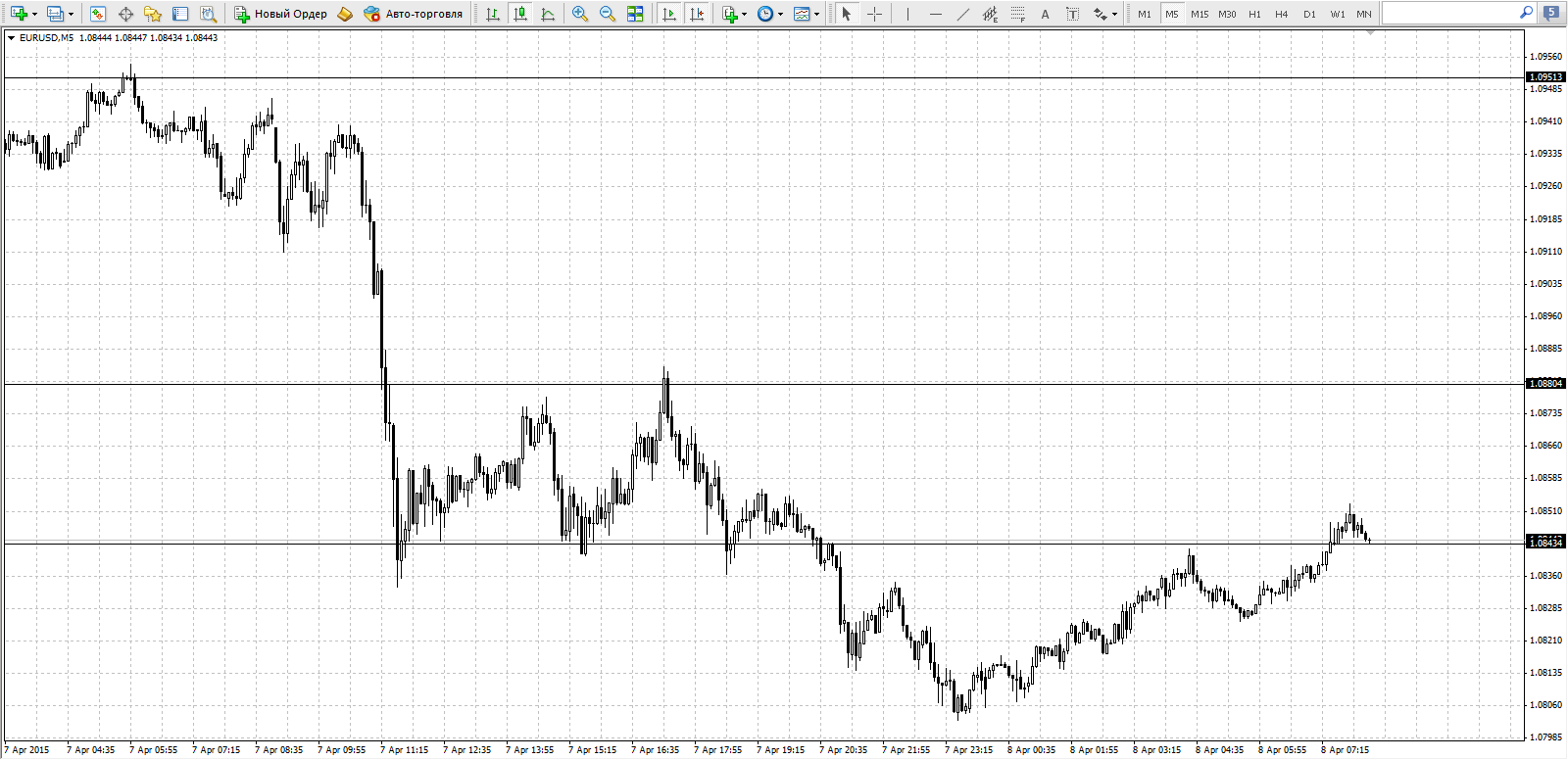This screenshot has width=1568, height=760.
Task: Click the 1.08804 horizontal line price label
Action: tap(1545, 383)
